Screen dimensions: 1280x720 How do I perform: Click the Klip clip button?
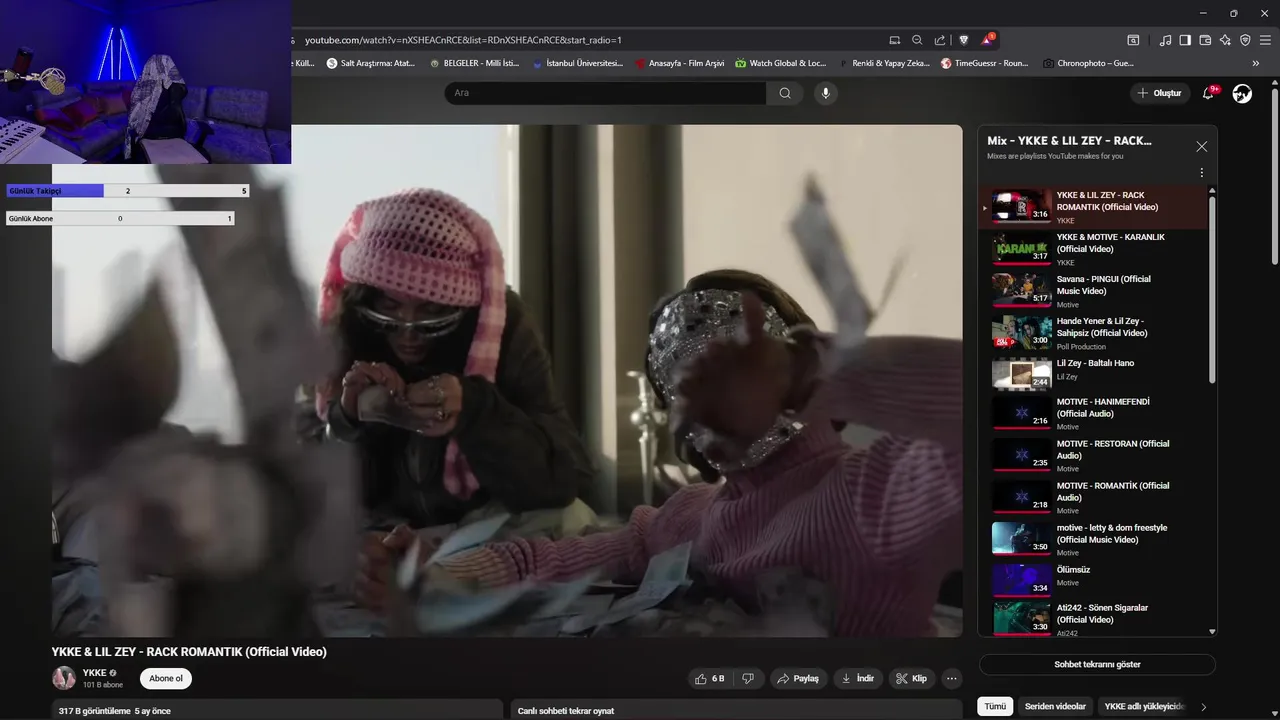point(911,678)
